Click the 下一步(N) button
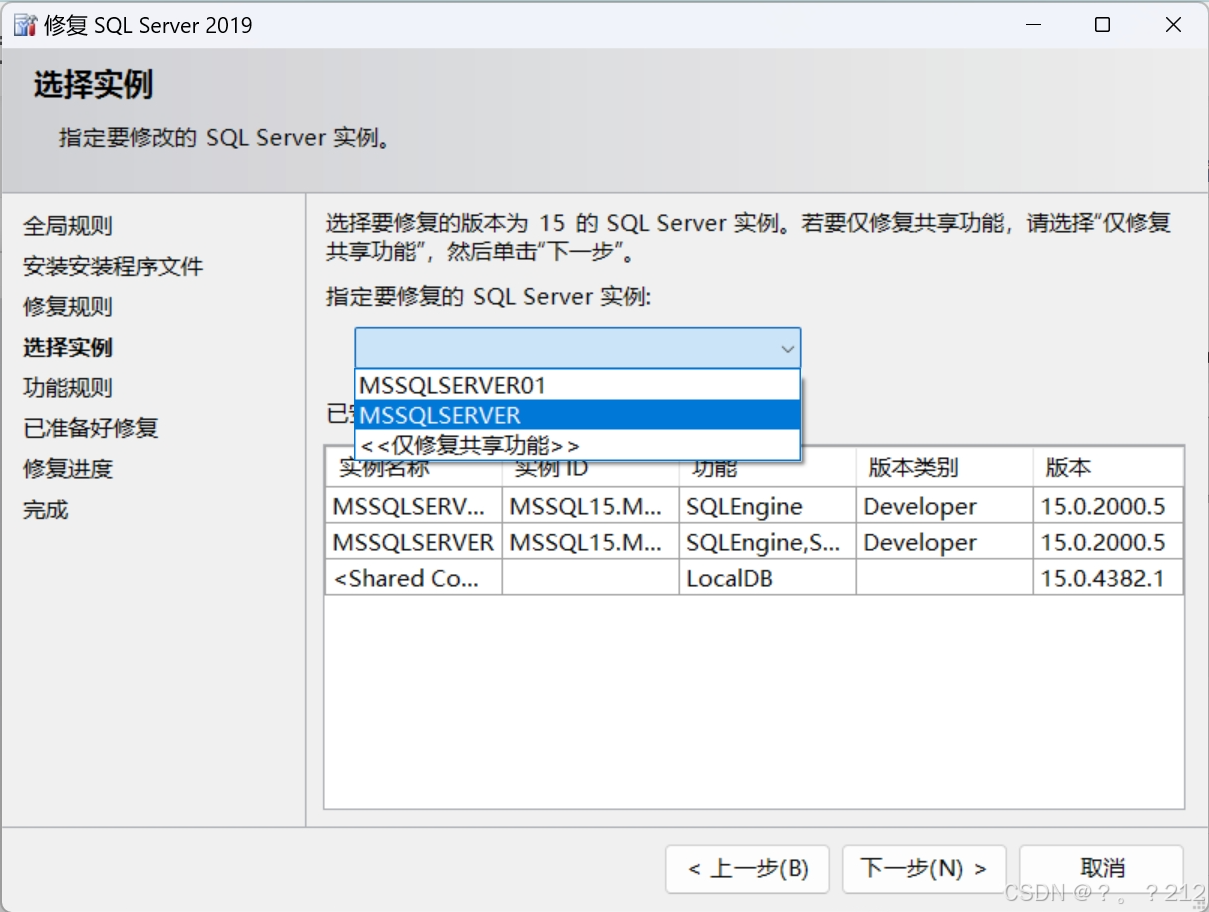Screen dimensions: 1209x912 coord(923,869)
